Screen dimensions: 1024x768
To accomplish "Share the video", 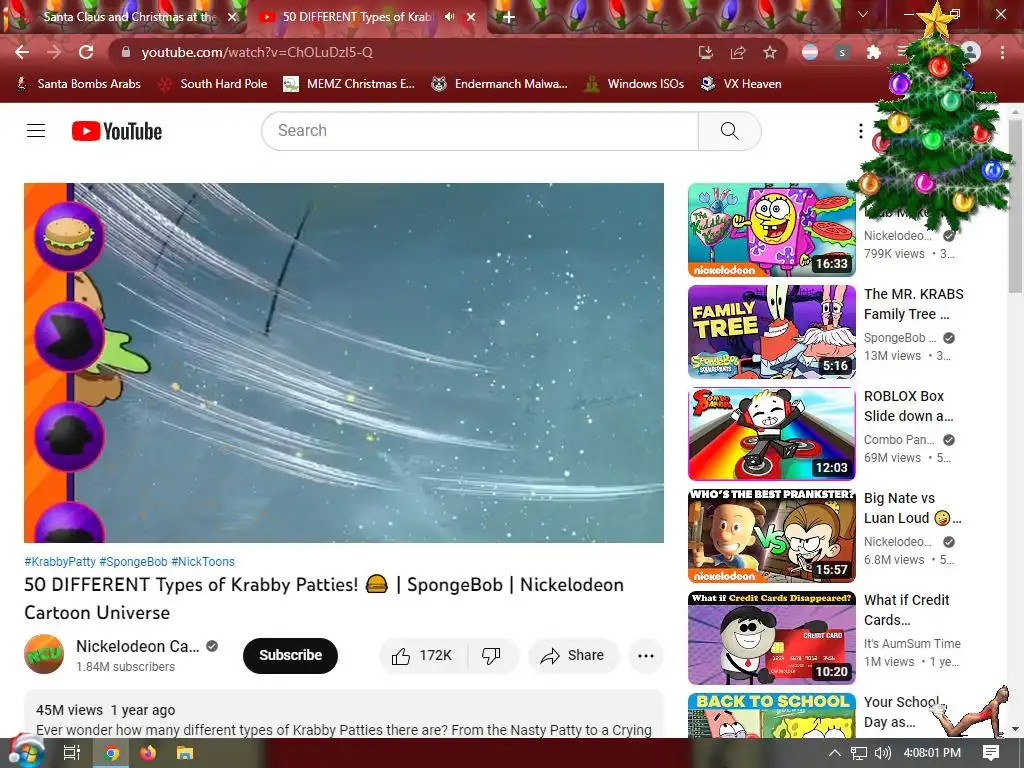I will tap(573, 656).
